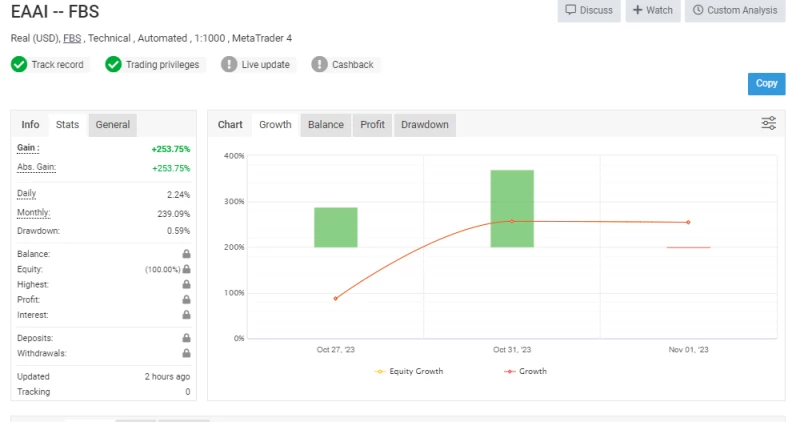Click the lock icon next to Balance
This screenshot has width=800, height=422.
pyautogui.click(x=186, y=254)
